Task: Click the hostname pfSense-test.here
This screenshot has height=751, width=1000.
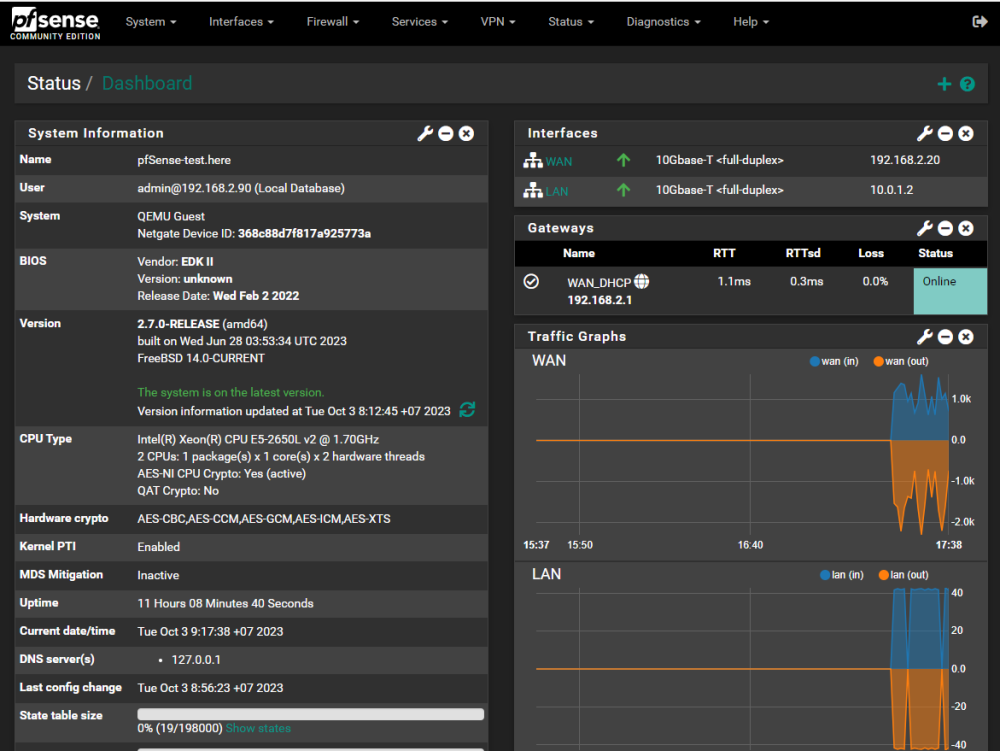Action: (184, 160)
